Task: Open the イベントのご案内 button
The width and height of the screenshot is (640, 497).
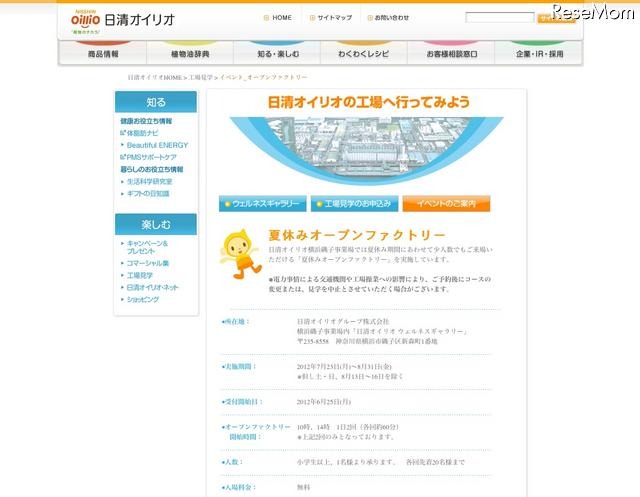Action: (x=446, y=204)
